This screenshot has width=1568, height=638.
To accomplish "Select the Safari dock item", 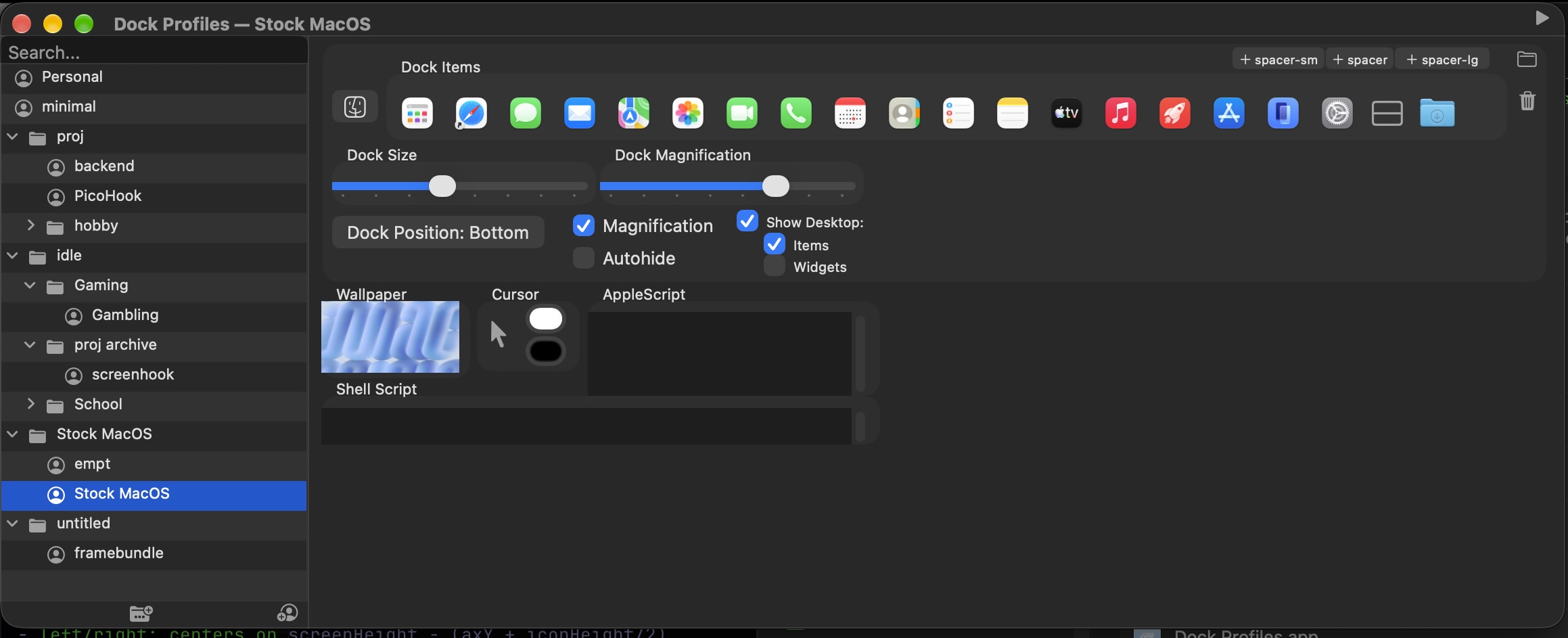I will tap(471, 113).
